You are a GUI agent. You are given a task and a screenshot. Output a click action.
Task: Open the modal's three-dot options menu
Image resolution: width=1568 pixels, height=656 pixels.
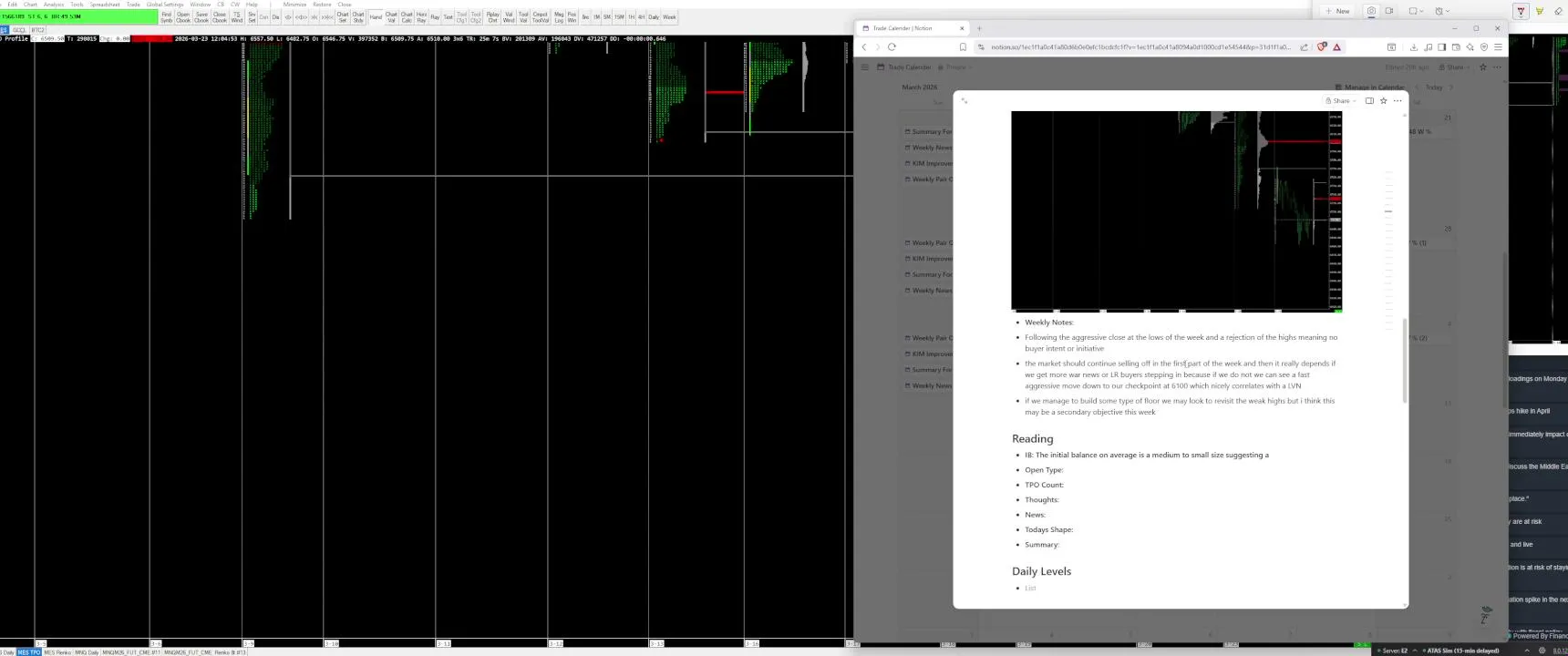tap(1398, 100)
